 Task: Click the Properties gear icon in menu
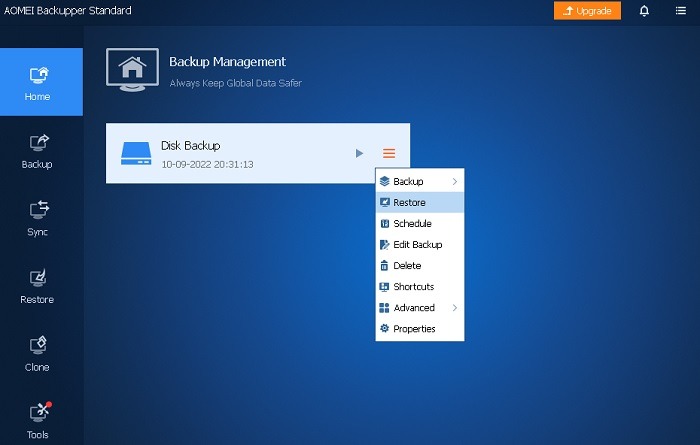[x=384, y=329]
